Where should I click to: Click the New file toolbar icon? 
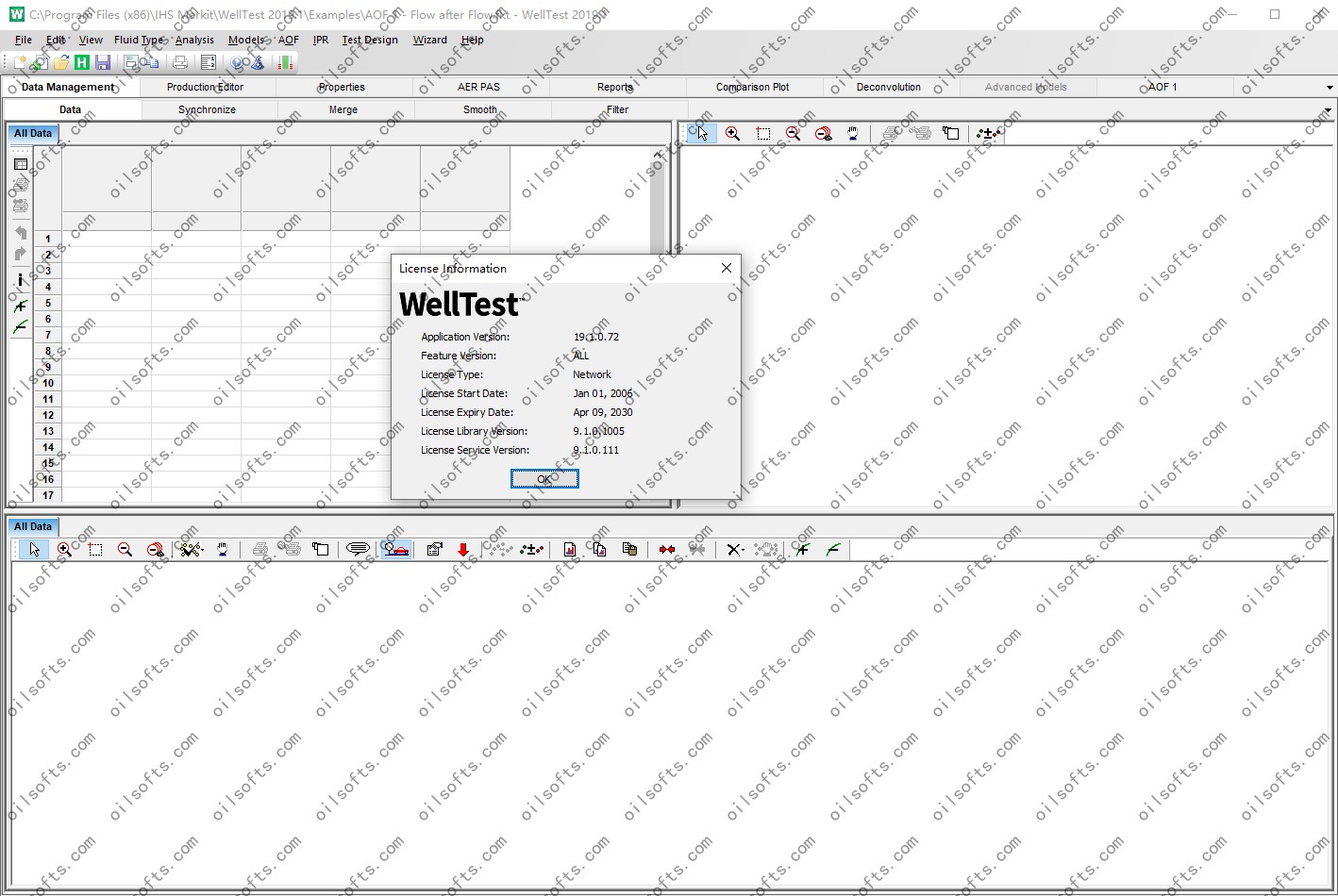click(x=20, y=62)
